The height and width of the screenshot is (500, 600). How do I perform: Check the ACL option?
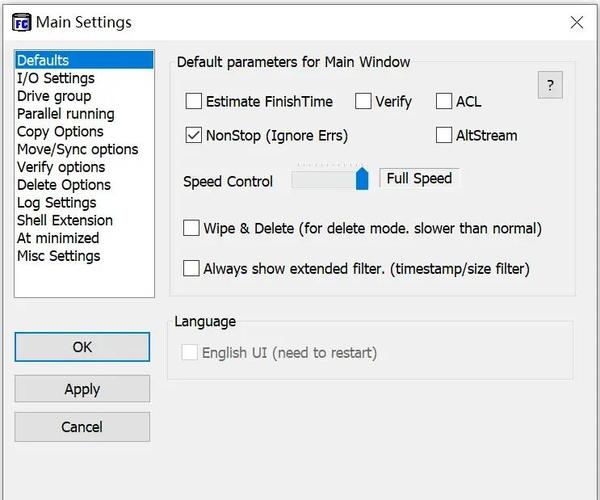coord(445,101)
